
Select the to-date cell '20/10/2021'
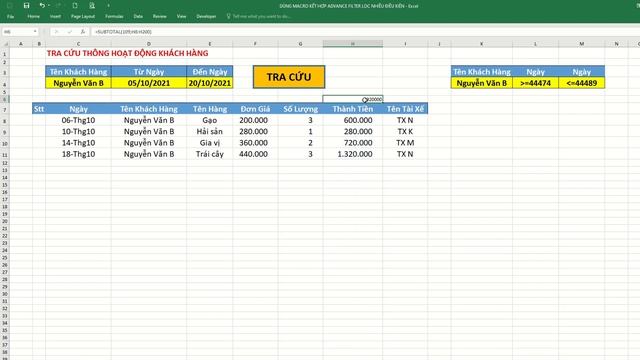tap(210, 83)
